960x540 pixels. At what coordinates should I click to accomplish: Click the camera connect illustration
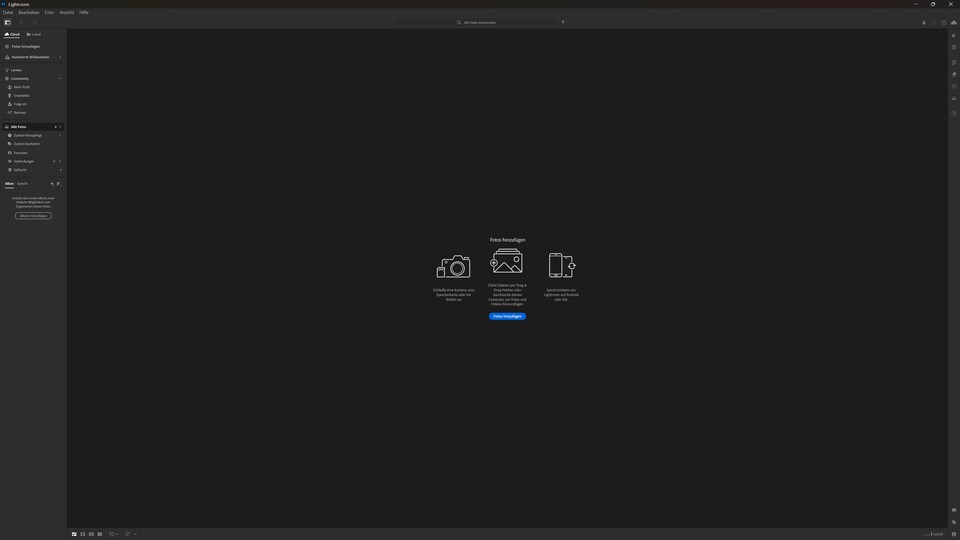click(x=454, y=266)
